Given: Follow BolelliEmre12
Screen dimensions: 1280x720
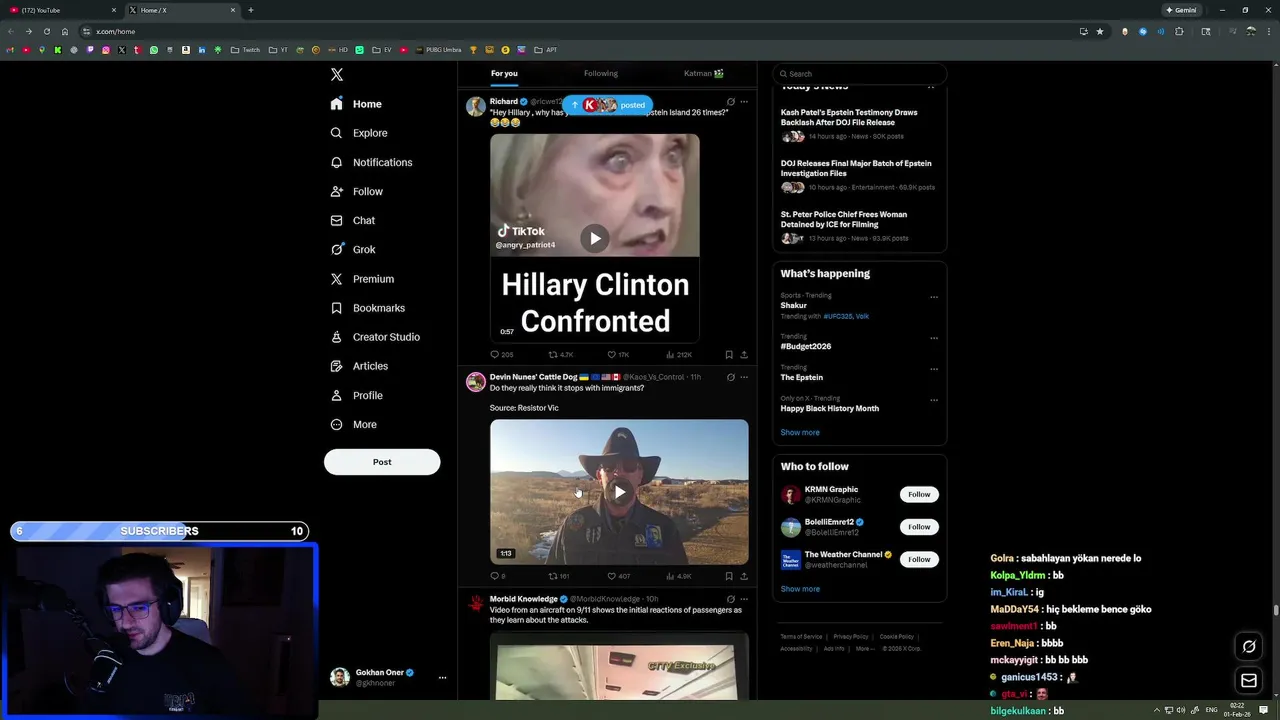Looking at the screenshot, I should (919, 527).
